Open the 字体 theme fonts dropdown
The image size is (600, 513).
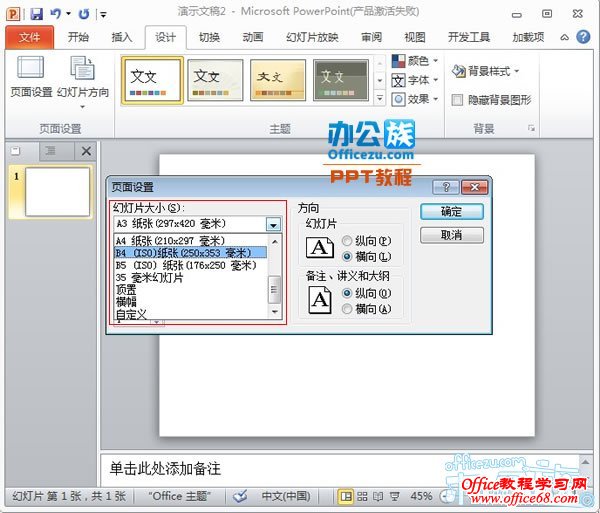tap(415, 80)
